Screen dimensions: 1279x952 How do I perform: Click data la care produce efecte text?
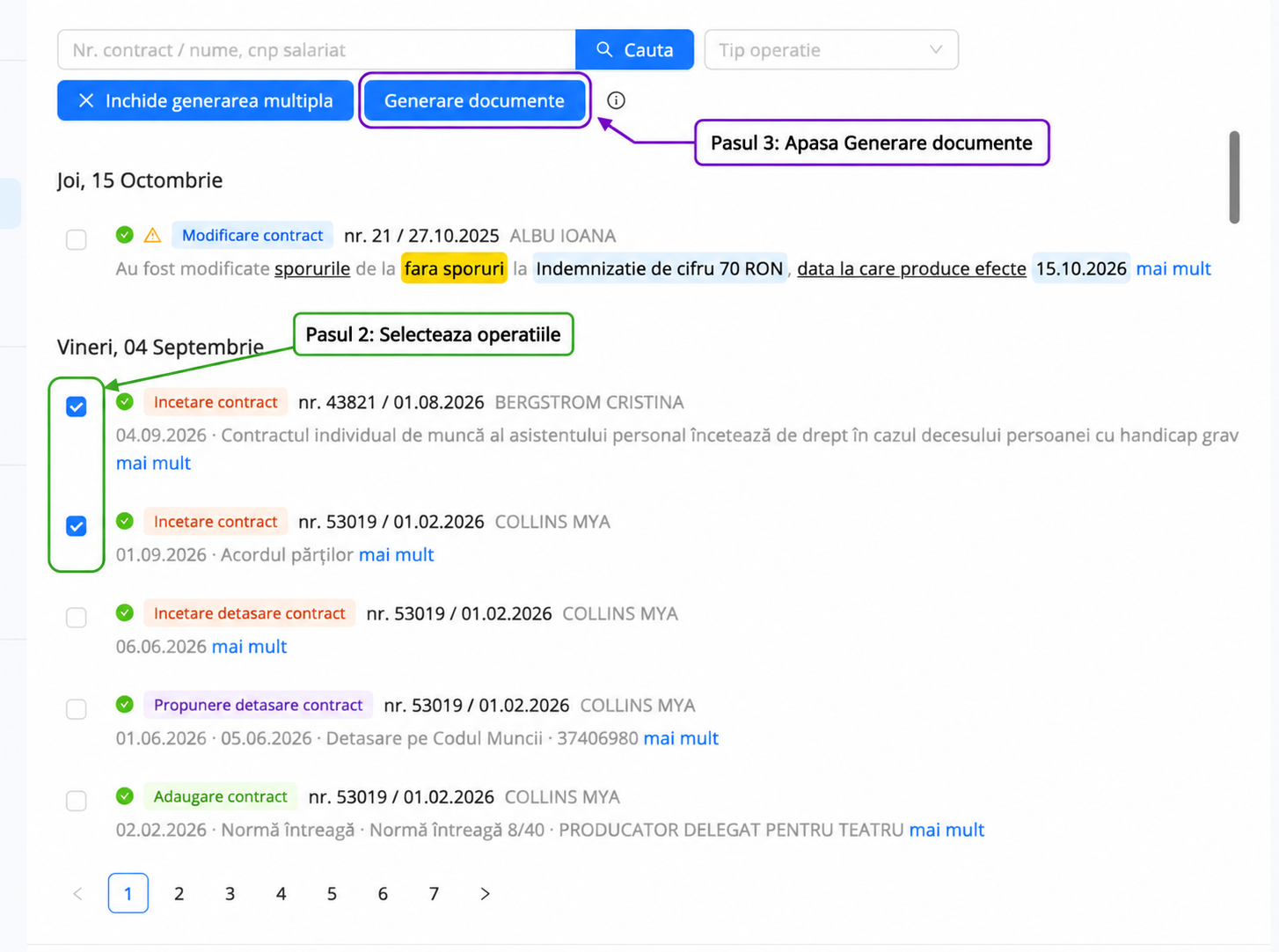911,268
